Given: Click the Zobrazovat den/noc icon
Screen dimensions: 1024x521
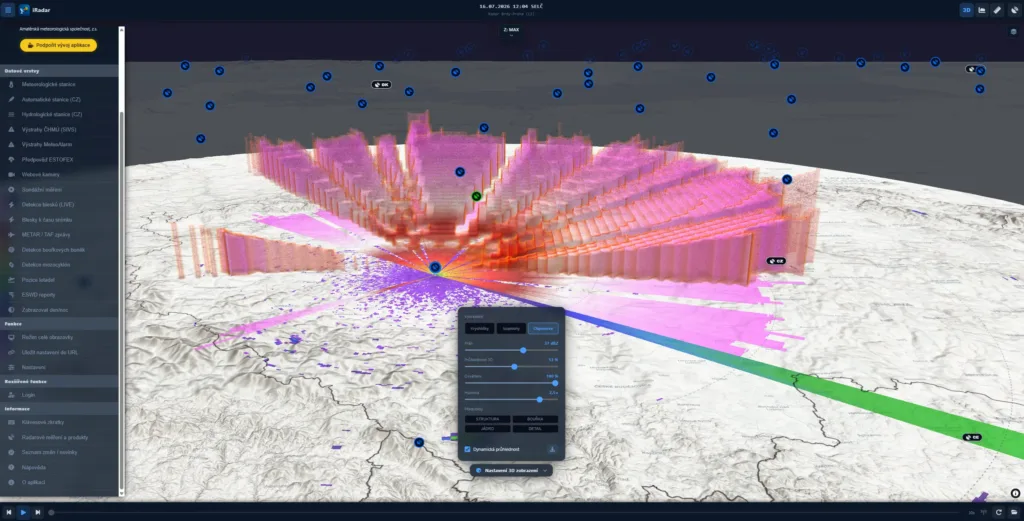Looking at the screenshot, I should (11, 309).
